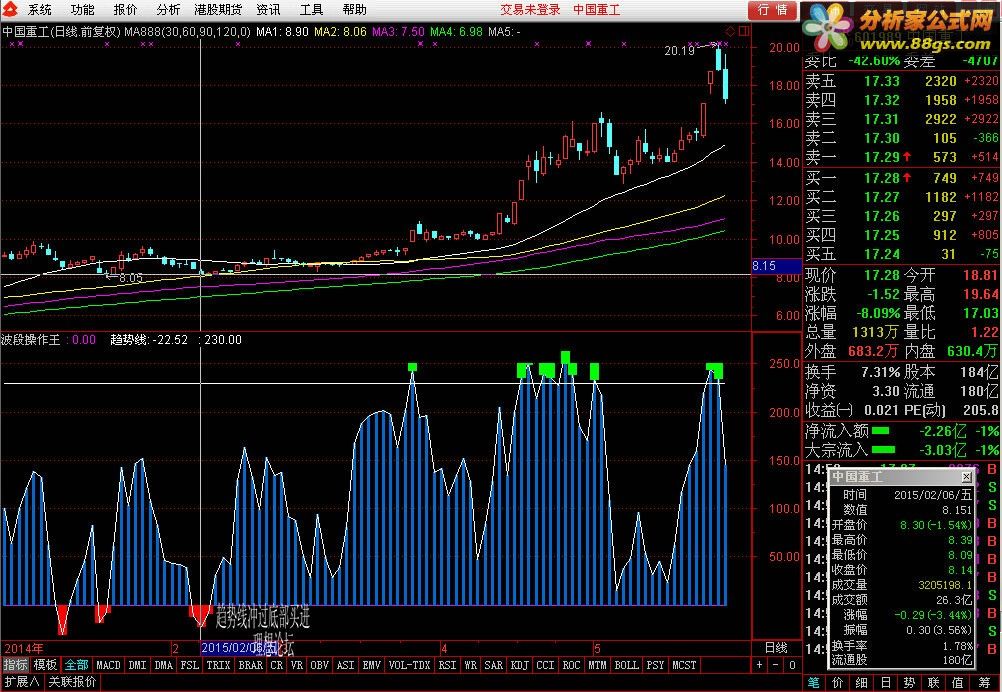Click the 波段操作王 indicator name label
Screen dimensions: 1002x692
pyautogui.click(x=31, y=340)
